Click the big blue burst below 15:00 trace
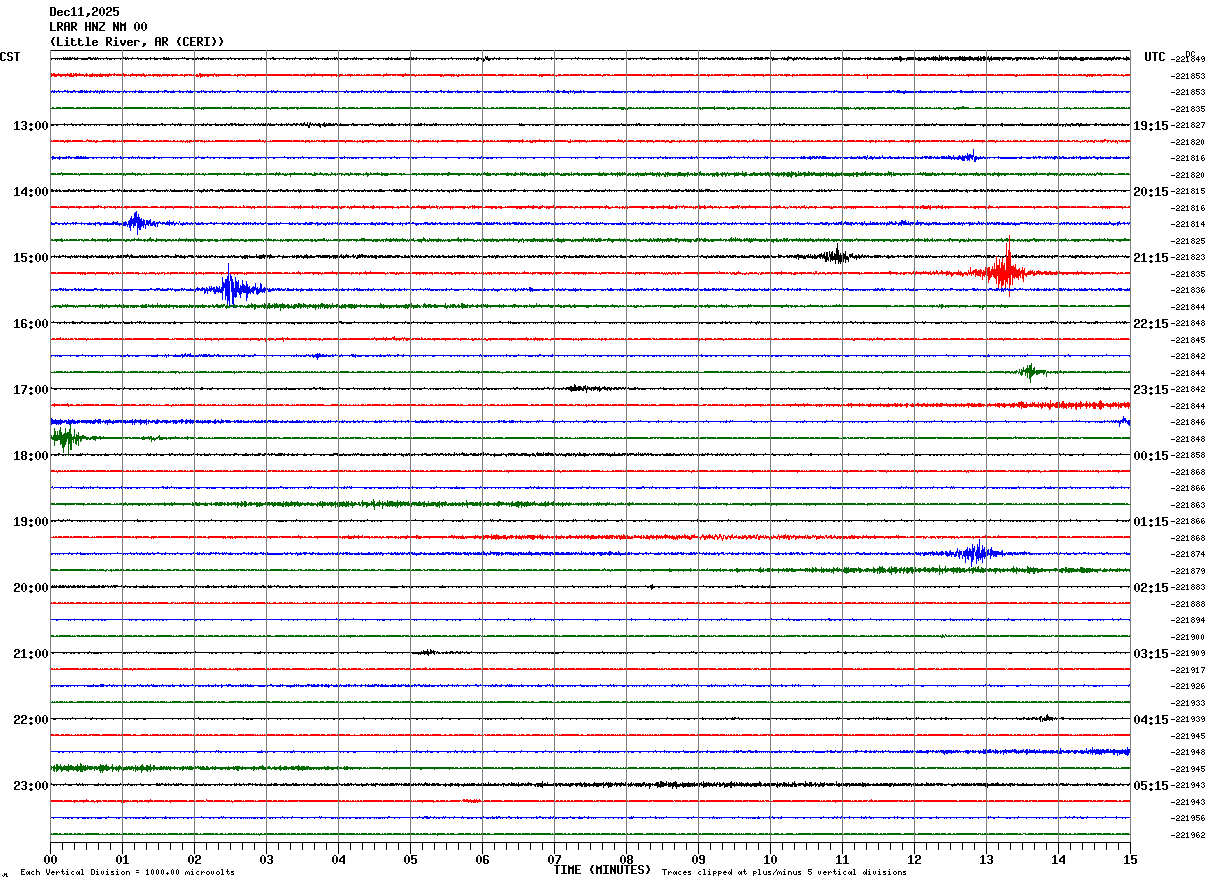1210x886 pixels. point(231,289)
